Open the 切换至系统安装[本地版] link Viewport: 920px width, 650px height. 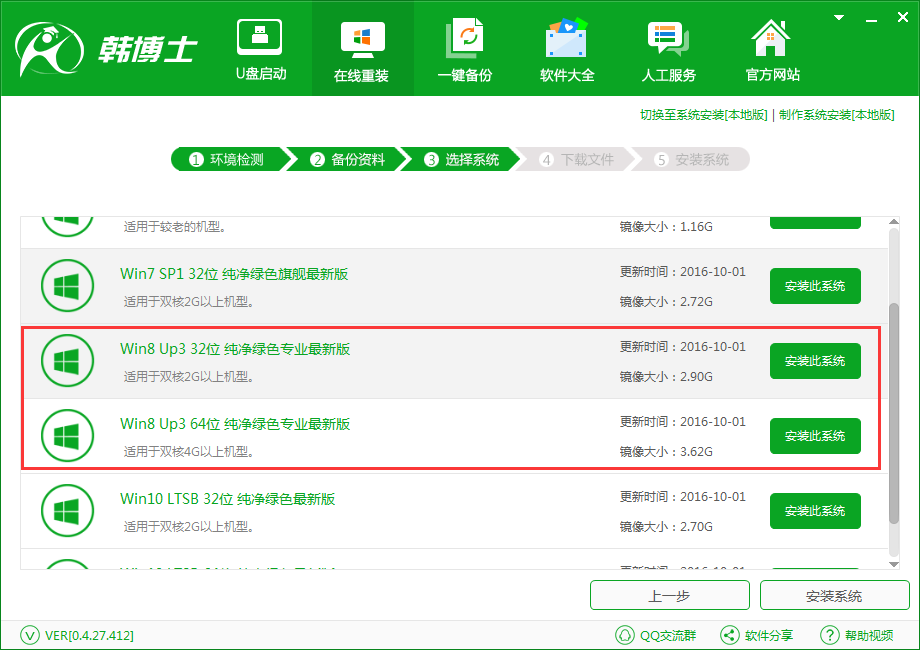[703, 115]
